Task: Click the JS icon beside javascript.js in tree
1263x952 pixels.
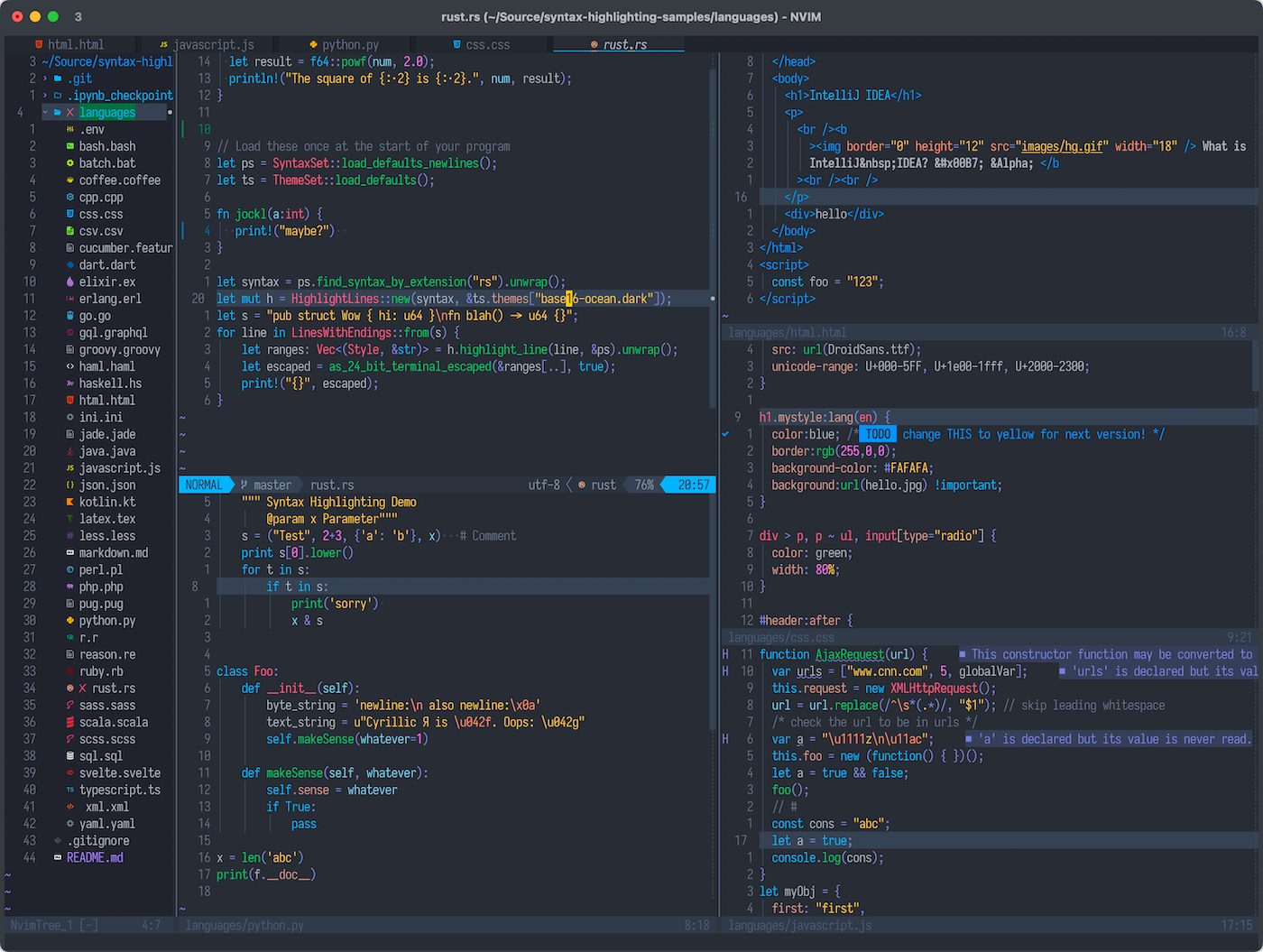Action: coord(70,468)
